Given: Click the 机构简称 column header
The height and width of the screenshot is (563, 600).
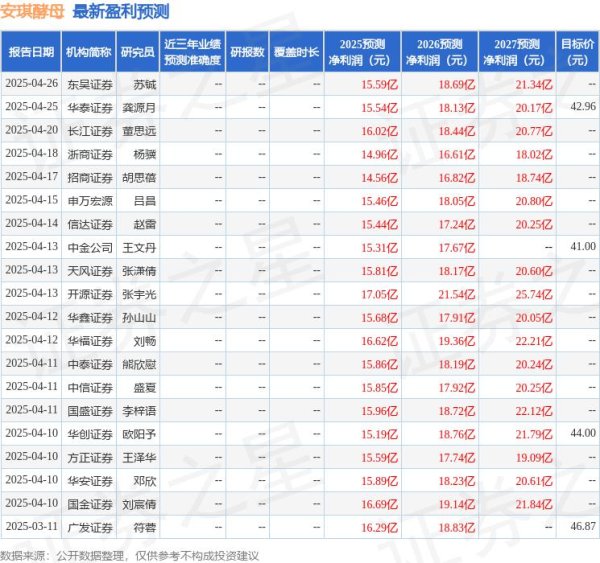Looking at the screenshot, I should pyautogui.click(x=88, y=51).
